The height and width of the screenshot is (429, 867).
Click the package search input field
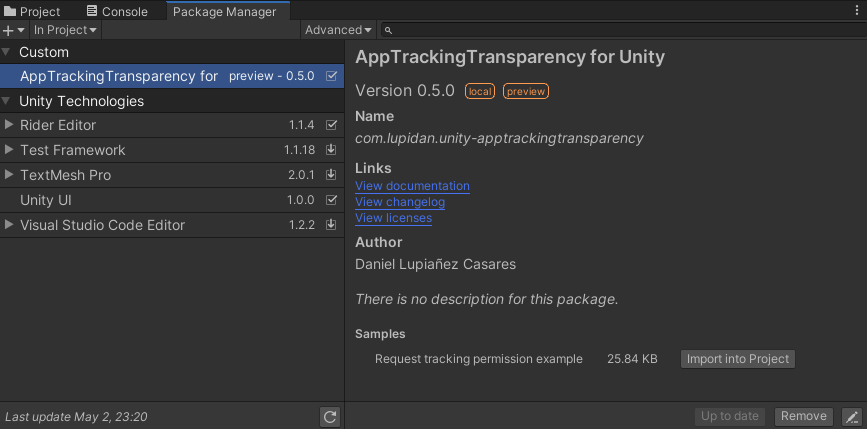(x=620, y=31)
